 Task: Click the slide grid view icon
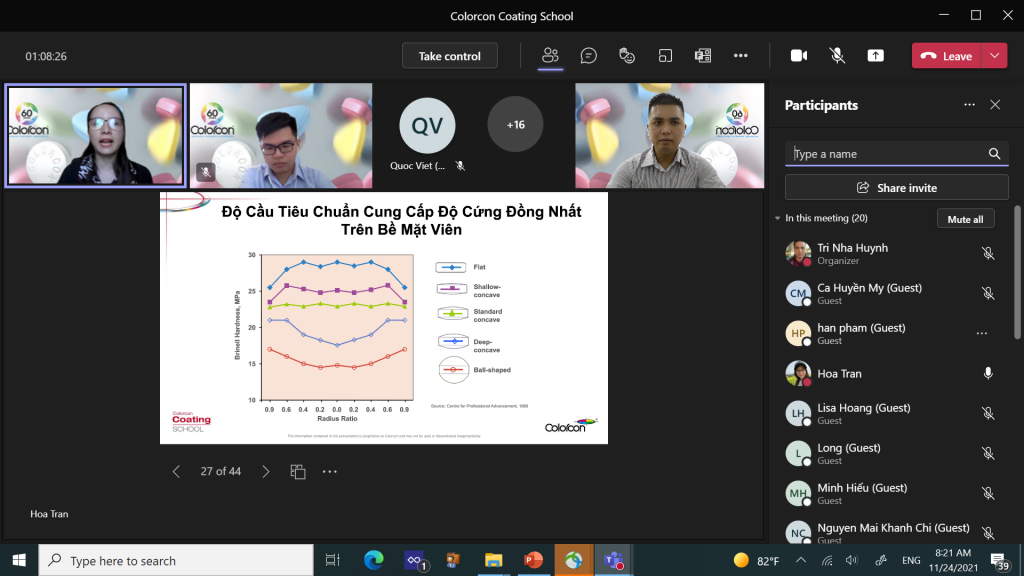tap(298, 471)
